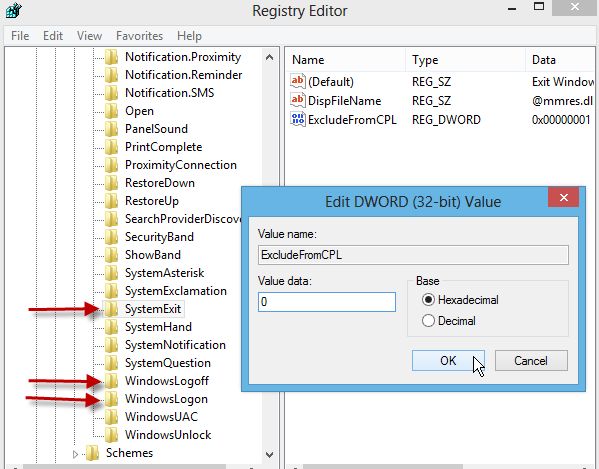Open the File menu
599x469 pixels.
coord(20,36)
